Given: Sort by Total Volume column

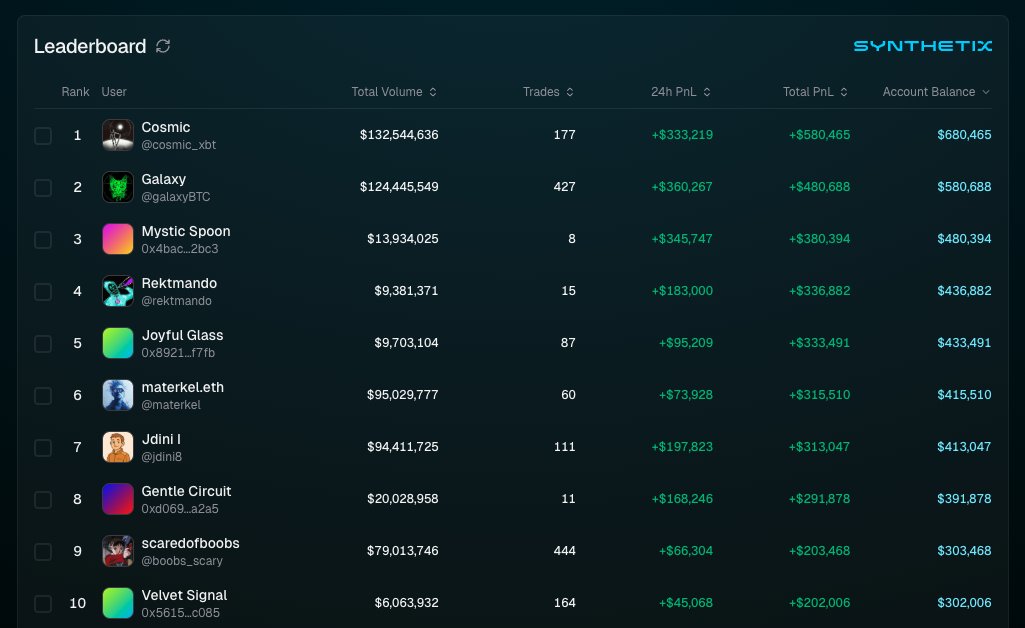Looking at the screenshot, I should coord(394,92).
